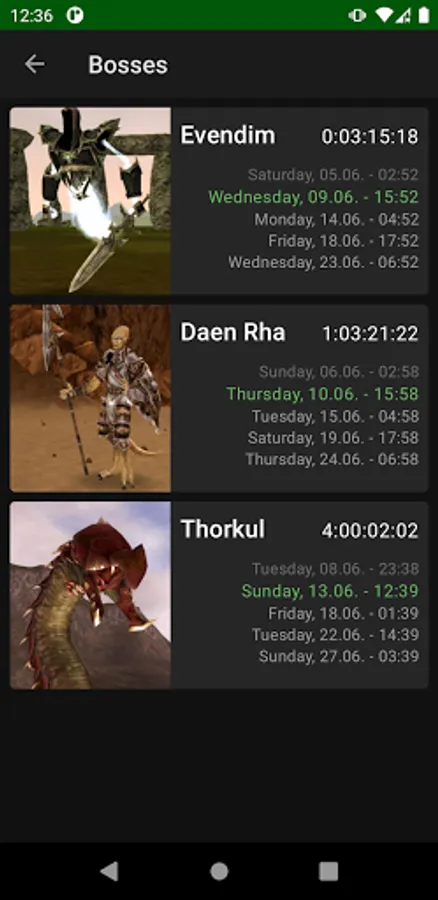This screenshot has width=438, height=900.
Task: Select the Evendim boss name
Action: 228,135
